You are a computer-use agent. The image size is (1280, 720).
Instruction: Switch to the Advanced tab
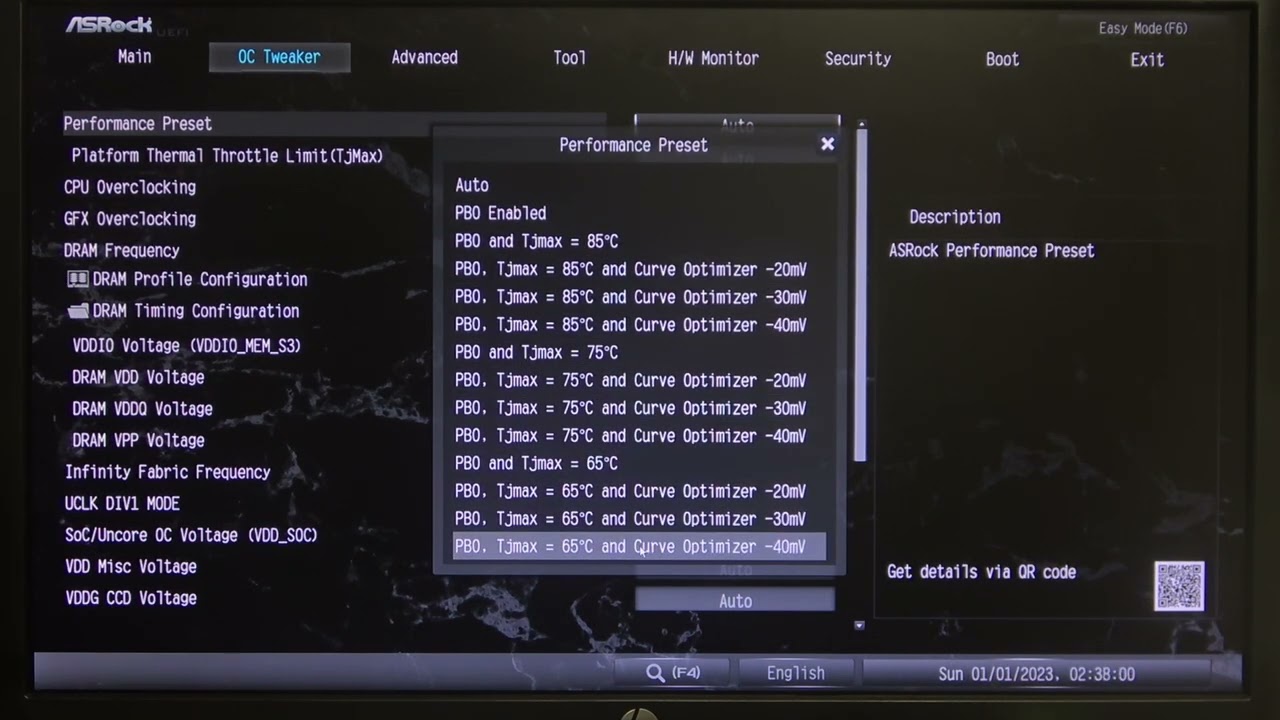424,58
